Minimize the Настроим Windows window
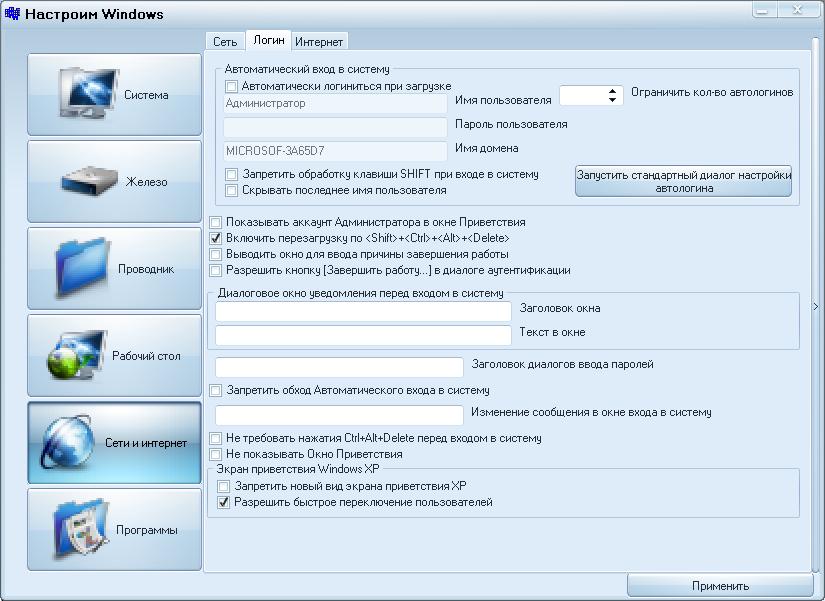 tap(762, 11)
